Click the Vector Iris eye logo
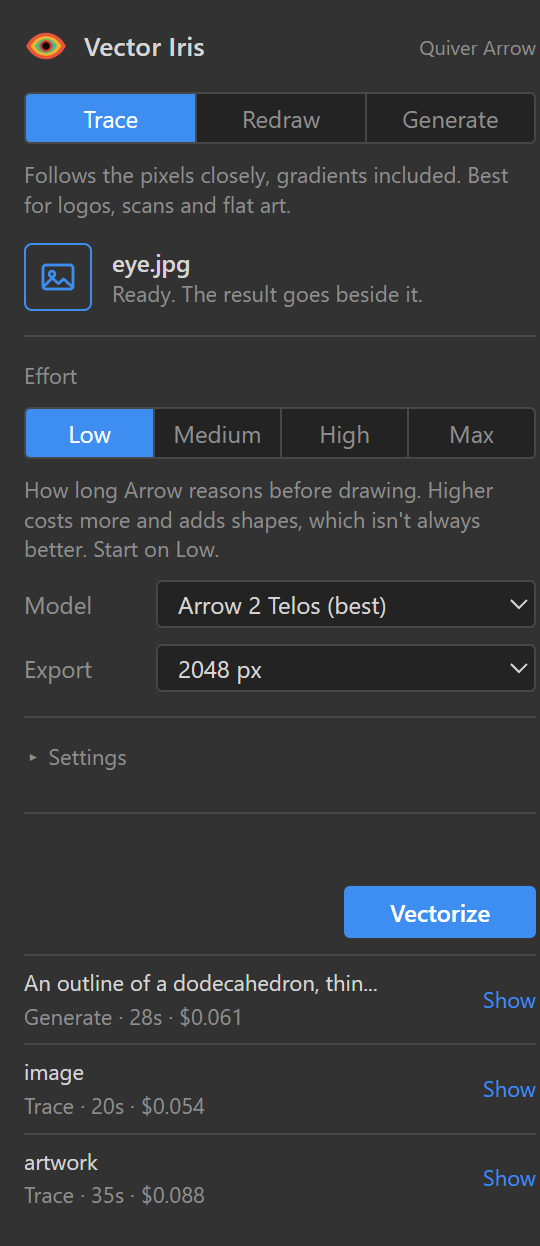This screenshot has width=540, height=1246. pos(46,46)
